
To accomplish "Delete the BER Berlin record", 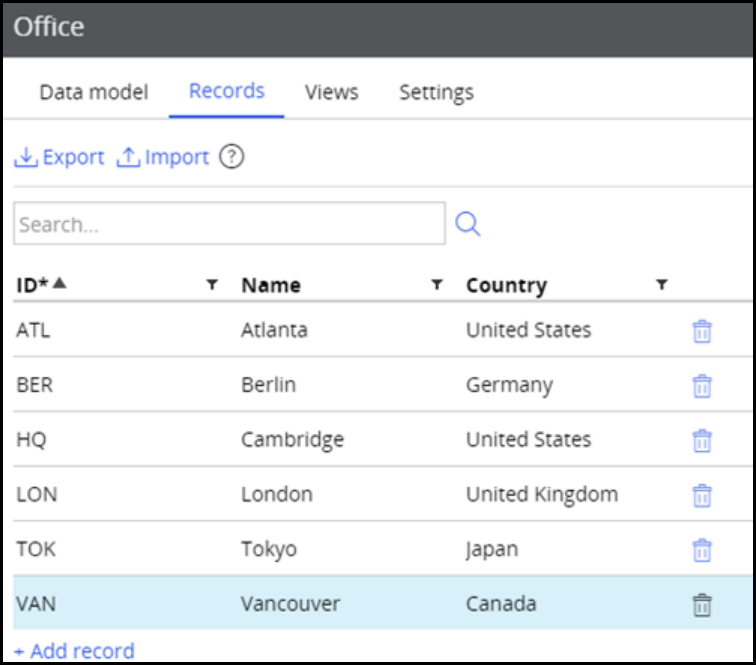I will [702, 386].
